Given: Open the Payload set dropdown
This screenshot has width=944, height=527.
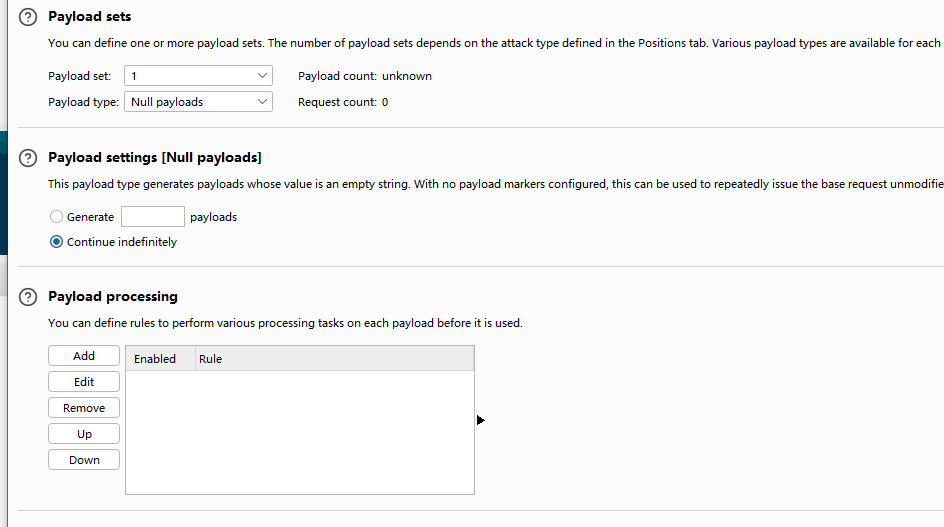Looking at the screenshot, I should (x=198, y=76).
